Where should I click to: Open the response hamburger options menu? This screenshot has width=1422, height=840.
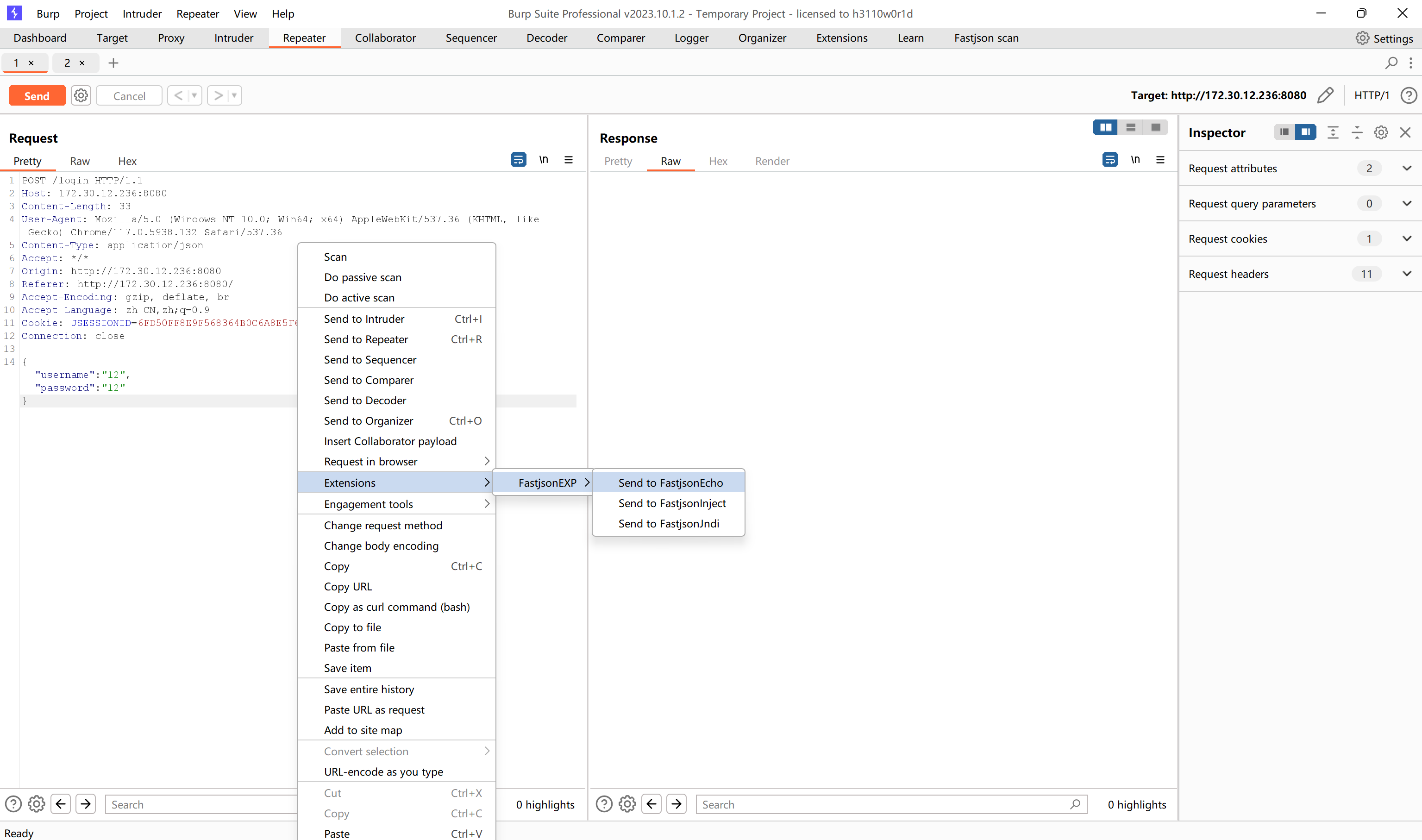[1160, 160]
